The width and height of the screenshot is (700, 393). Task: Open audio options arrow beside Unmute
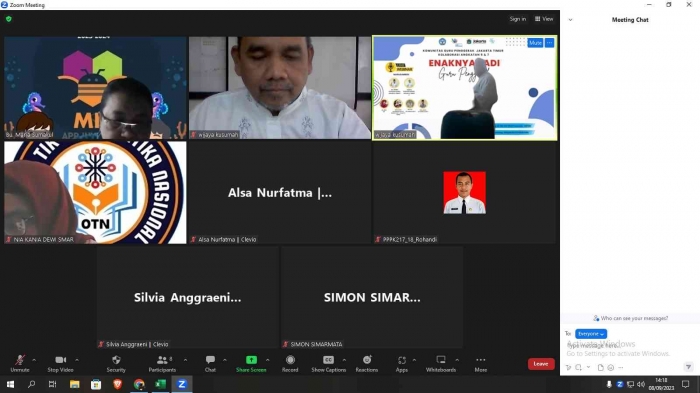(34, 360)
